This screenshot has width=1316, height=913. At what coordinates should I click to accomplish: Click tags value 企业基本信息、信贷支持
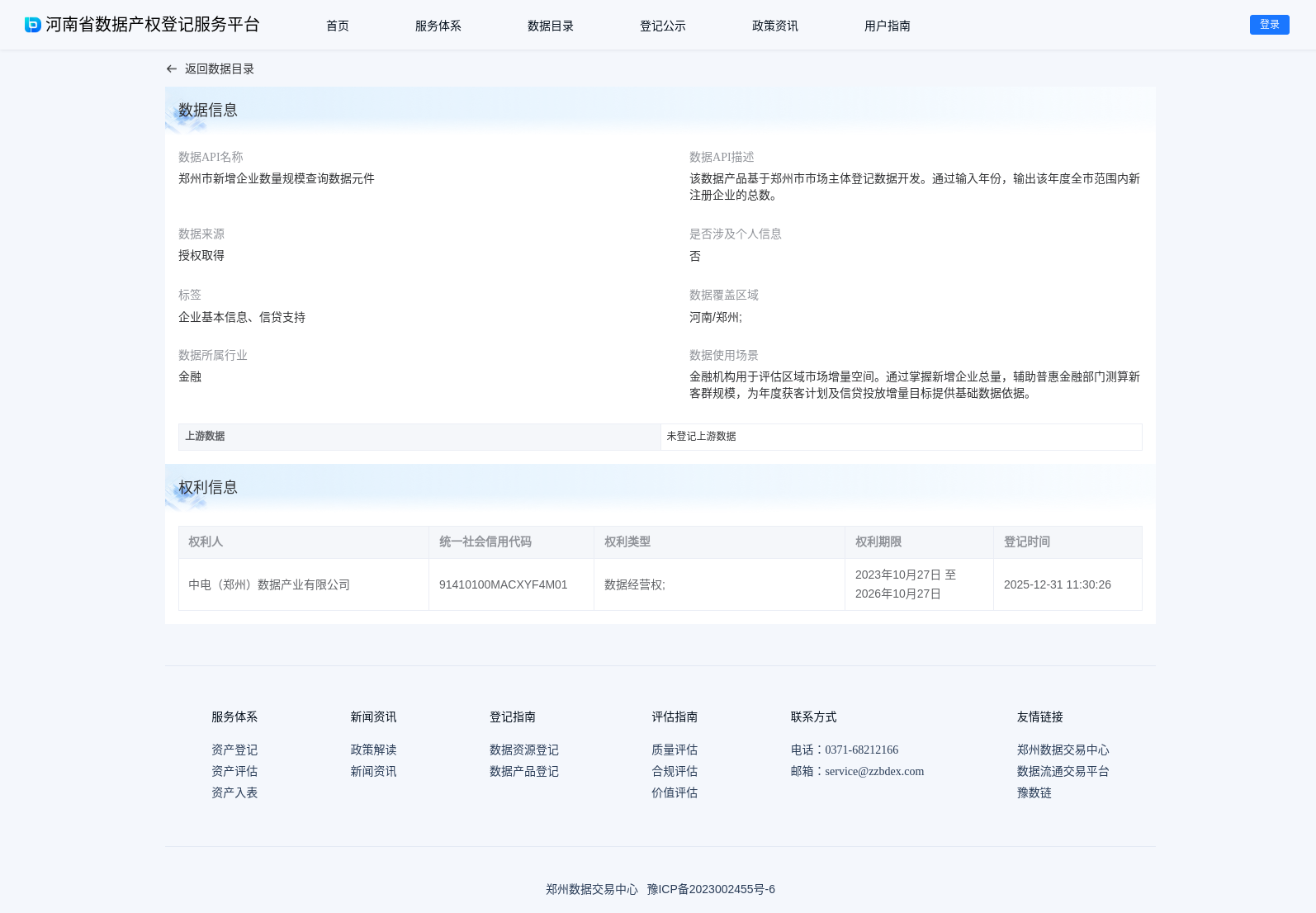(242, 317)
